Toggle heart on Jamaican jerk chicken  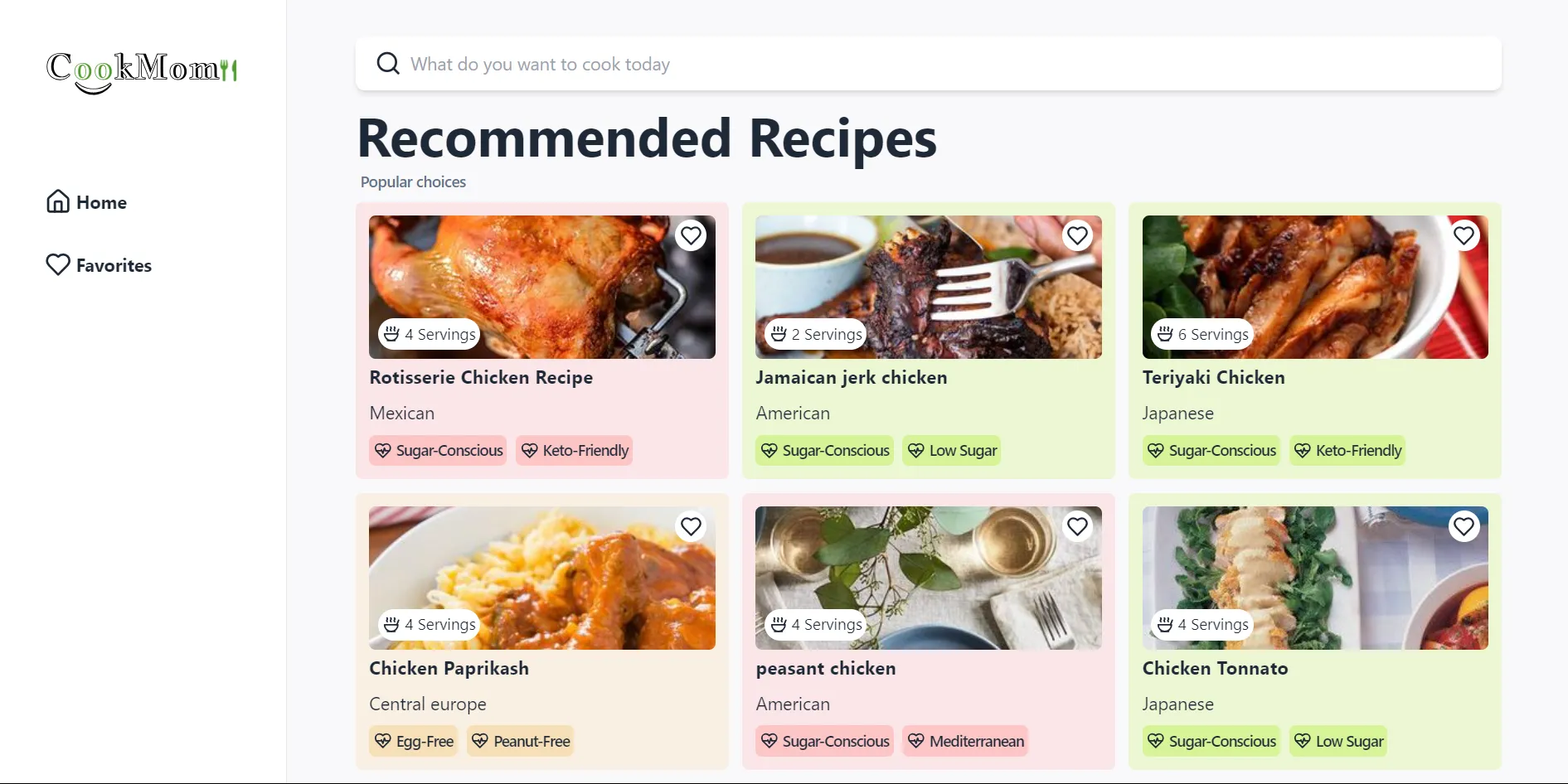(x=1077, y=236)
